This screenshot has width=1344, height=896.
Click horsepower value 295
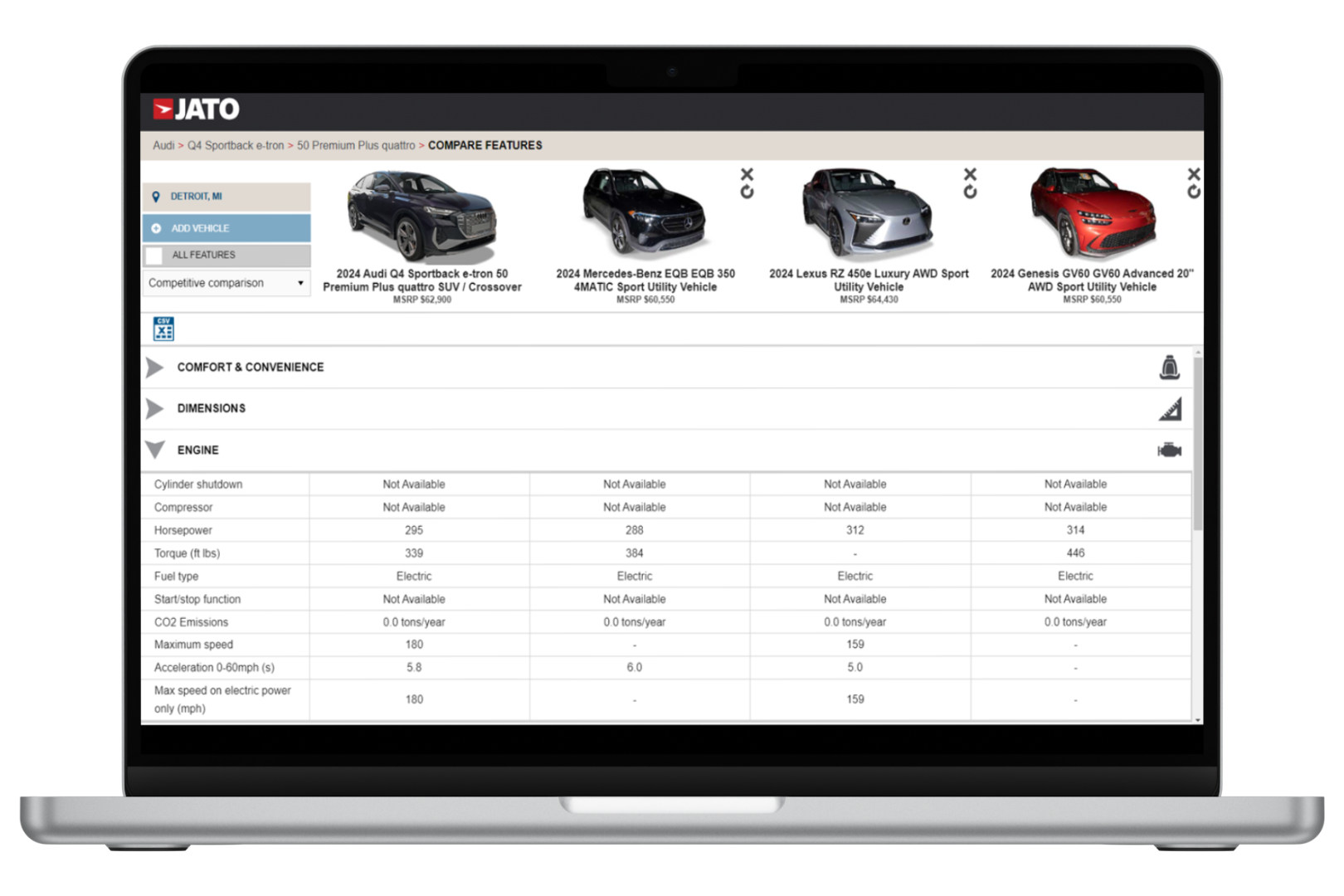(414, 530)
